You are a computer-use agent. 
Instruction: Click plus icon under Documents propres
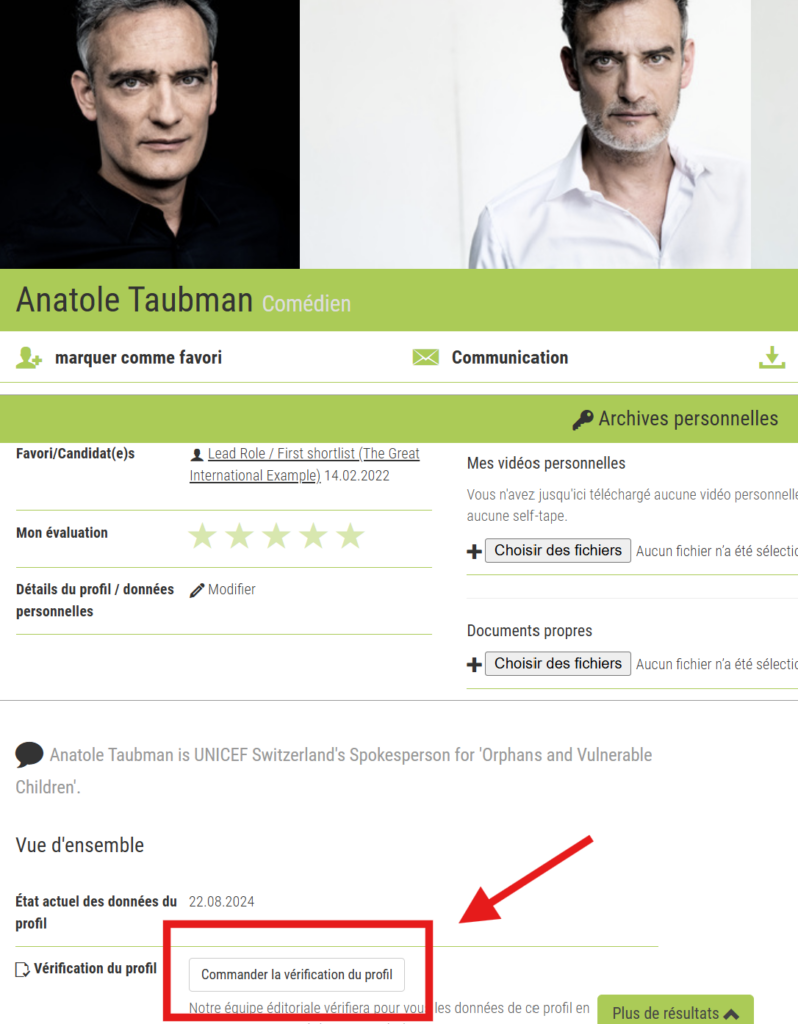(474, 665)
